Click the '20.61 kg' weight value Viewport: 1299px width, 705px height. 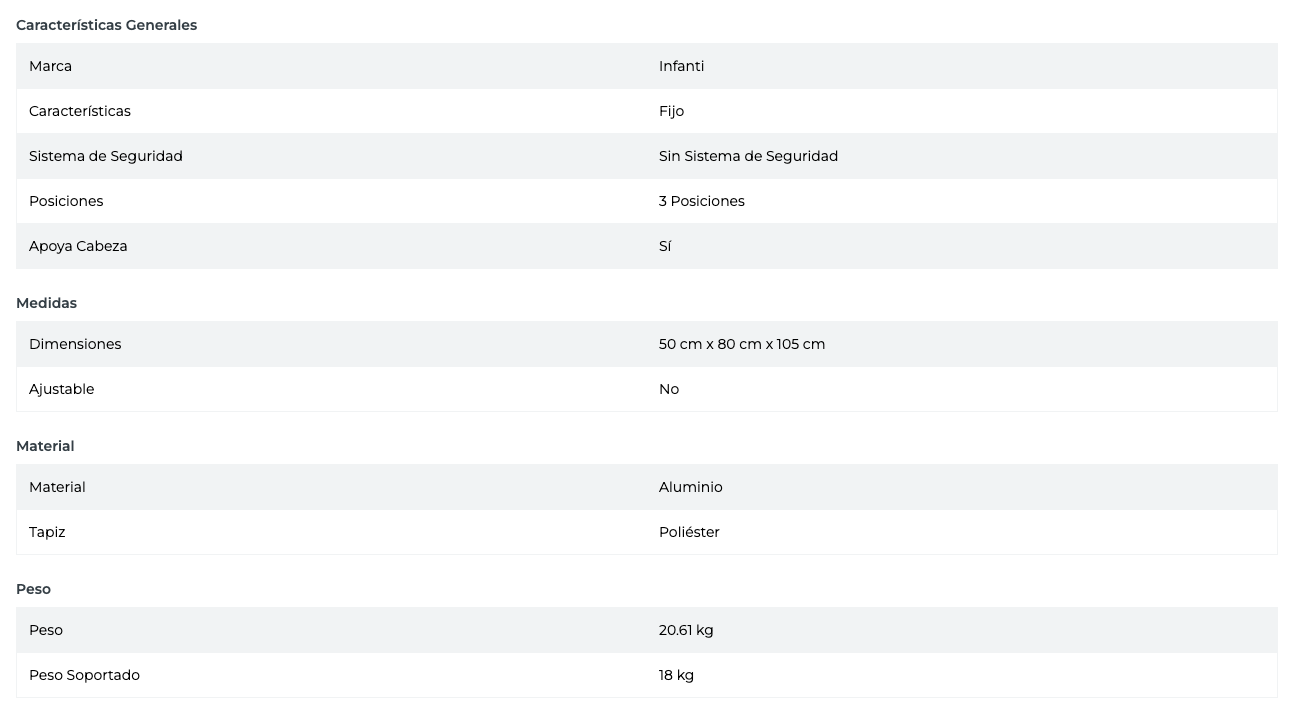(686, 630)
